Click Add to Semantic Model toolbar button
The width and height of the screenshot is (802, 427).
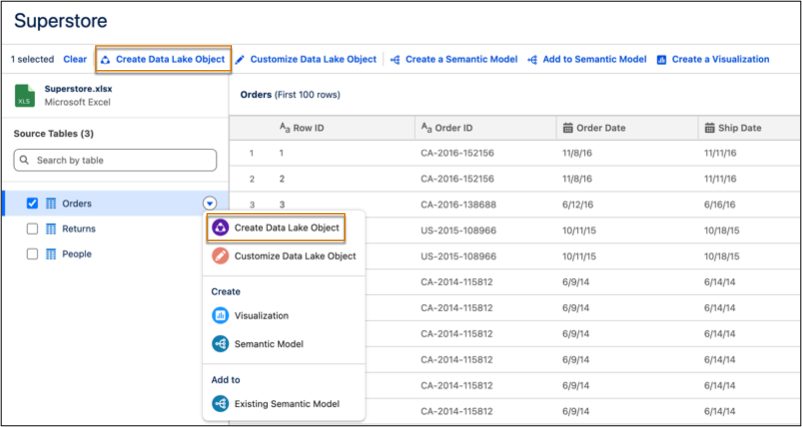point(587,59)
